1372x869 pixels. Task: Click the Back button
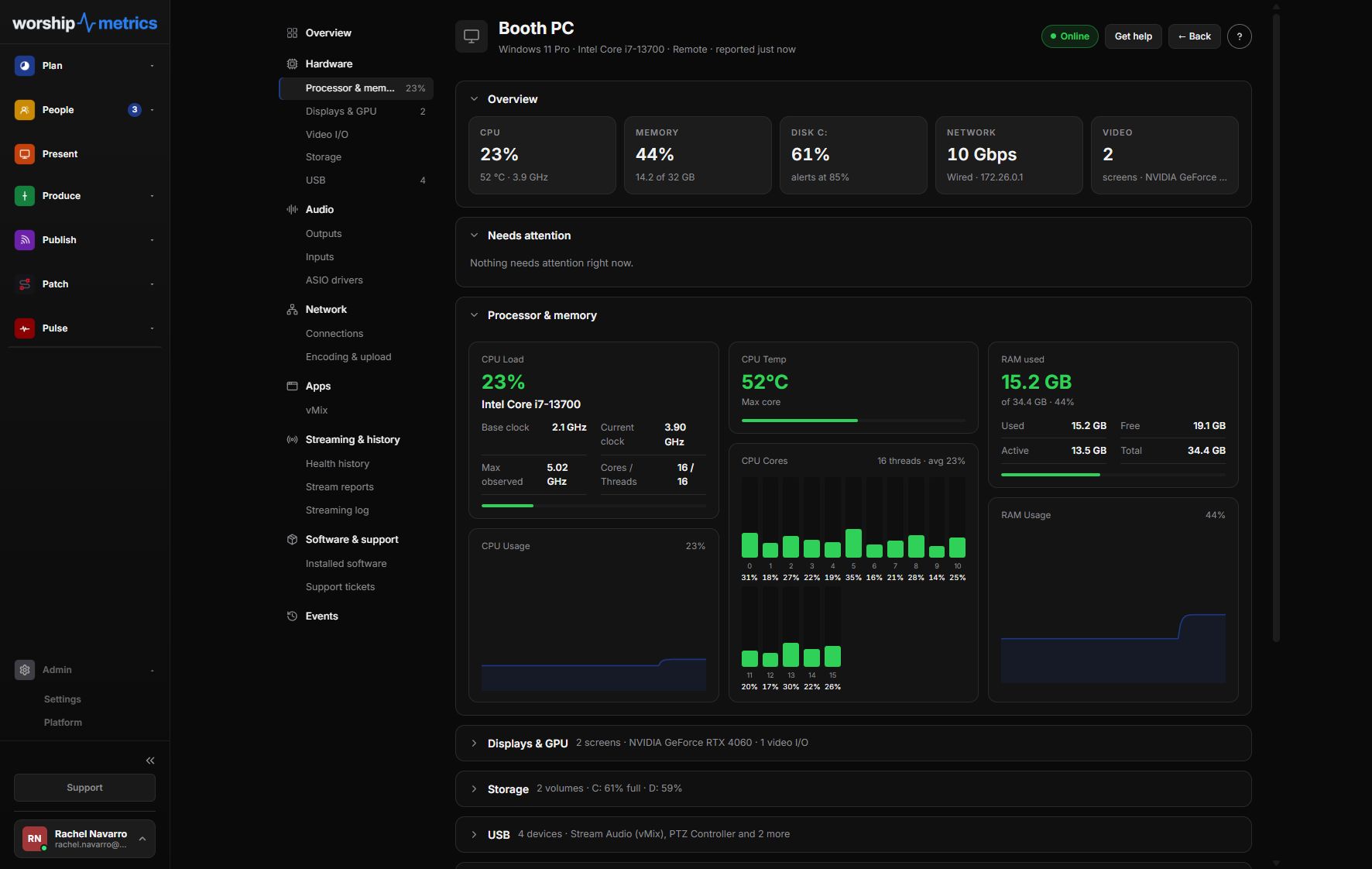[1195, 36]
